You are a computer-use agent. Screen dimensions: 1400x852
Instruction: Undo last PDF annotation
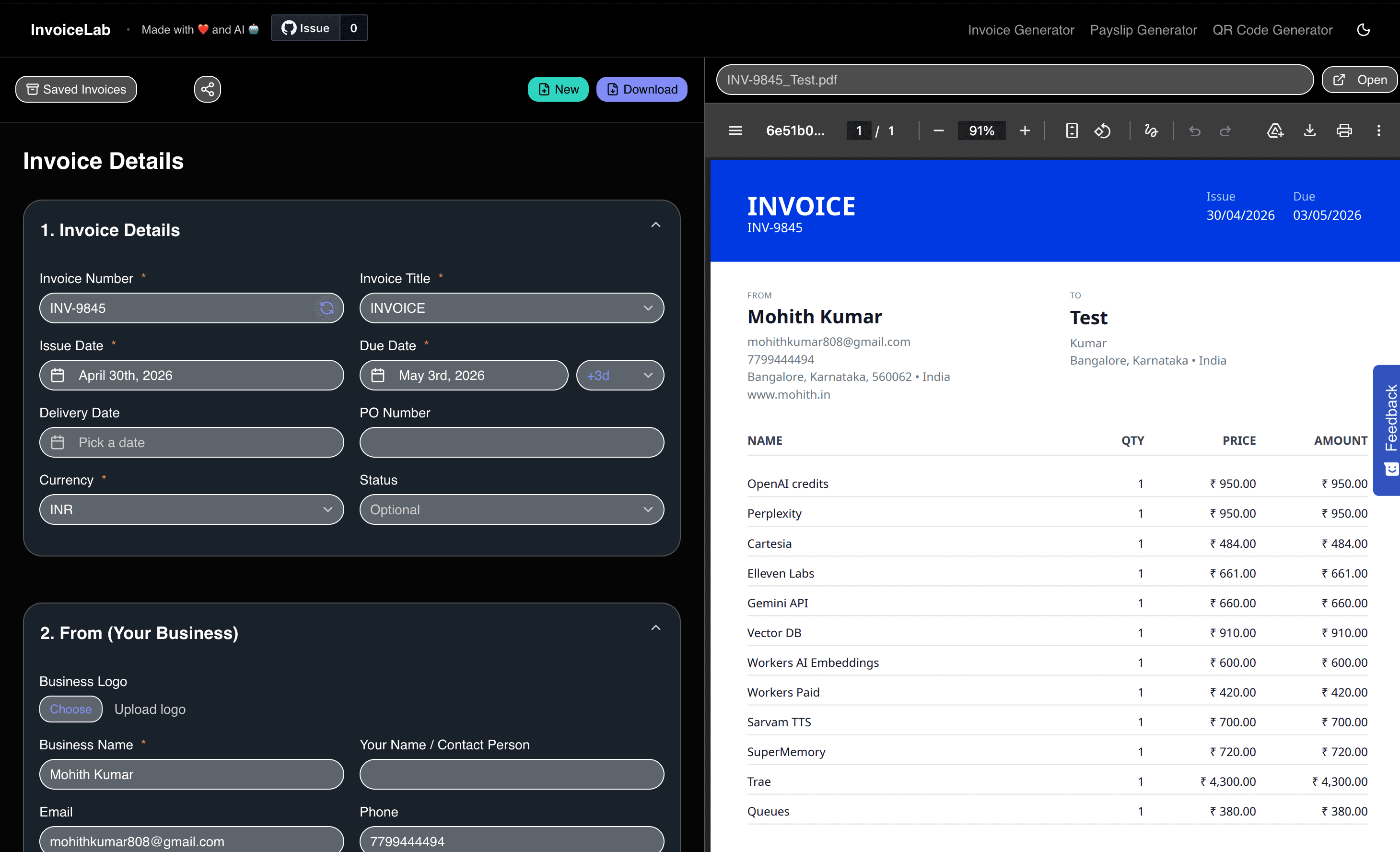[1194, 131]
